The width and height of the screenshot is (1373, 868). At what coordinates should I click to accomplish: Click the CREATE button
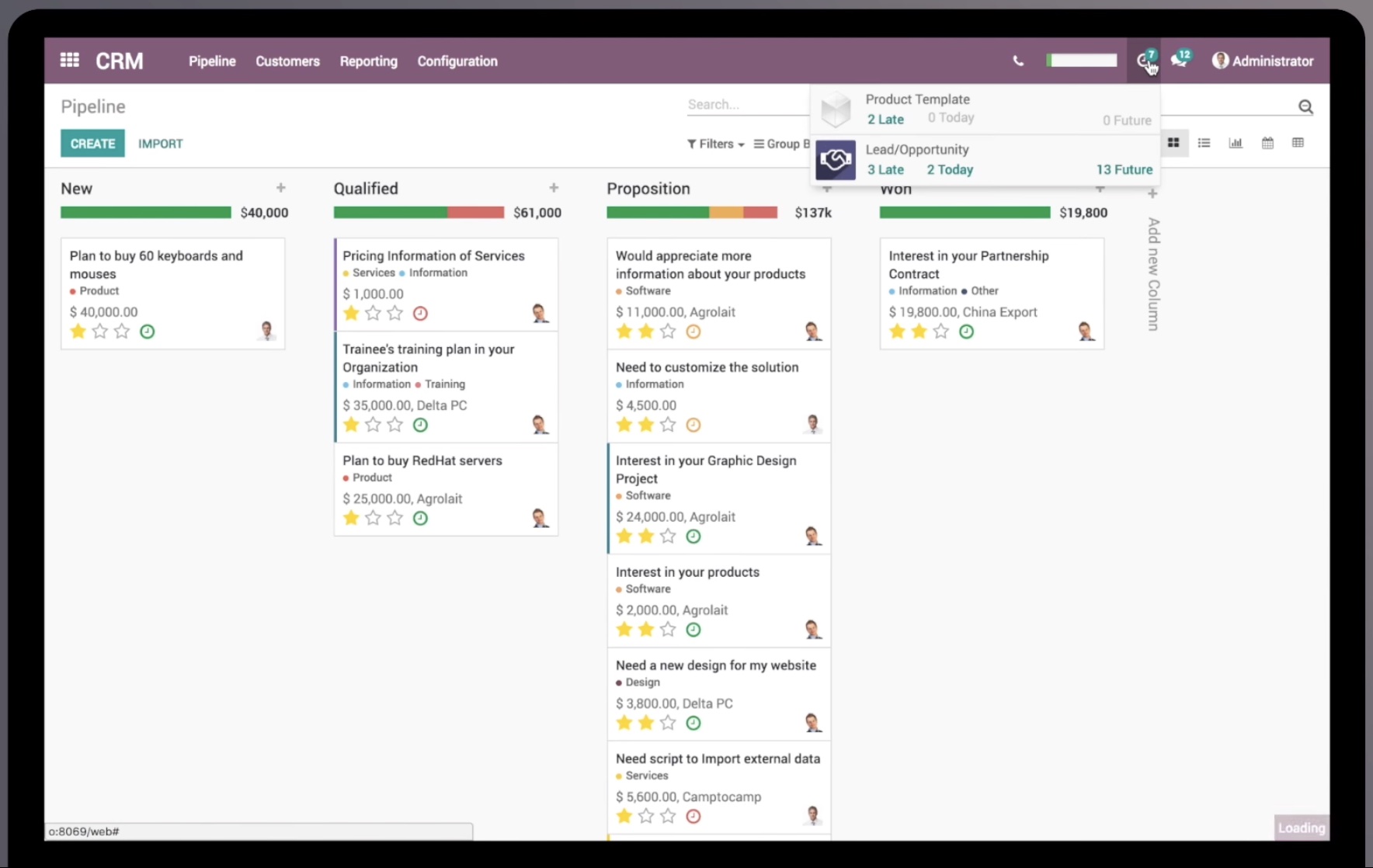92,144
